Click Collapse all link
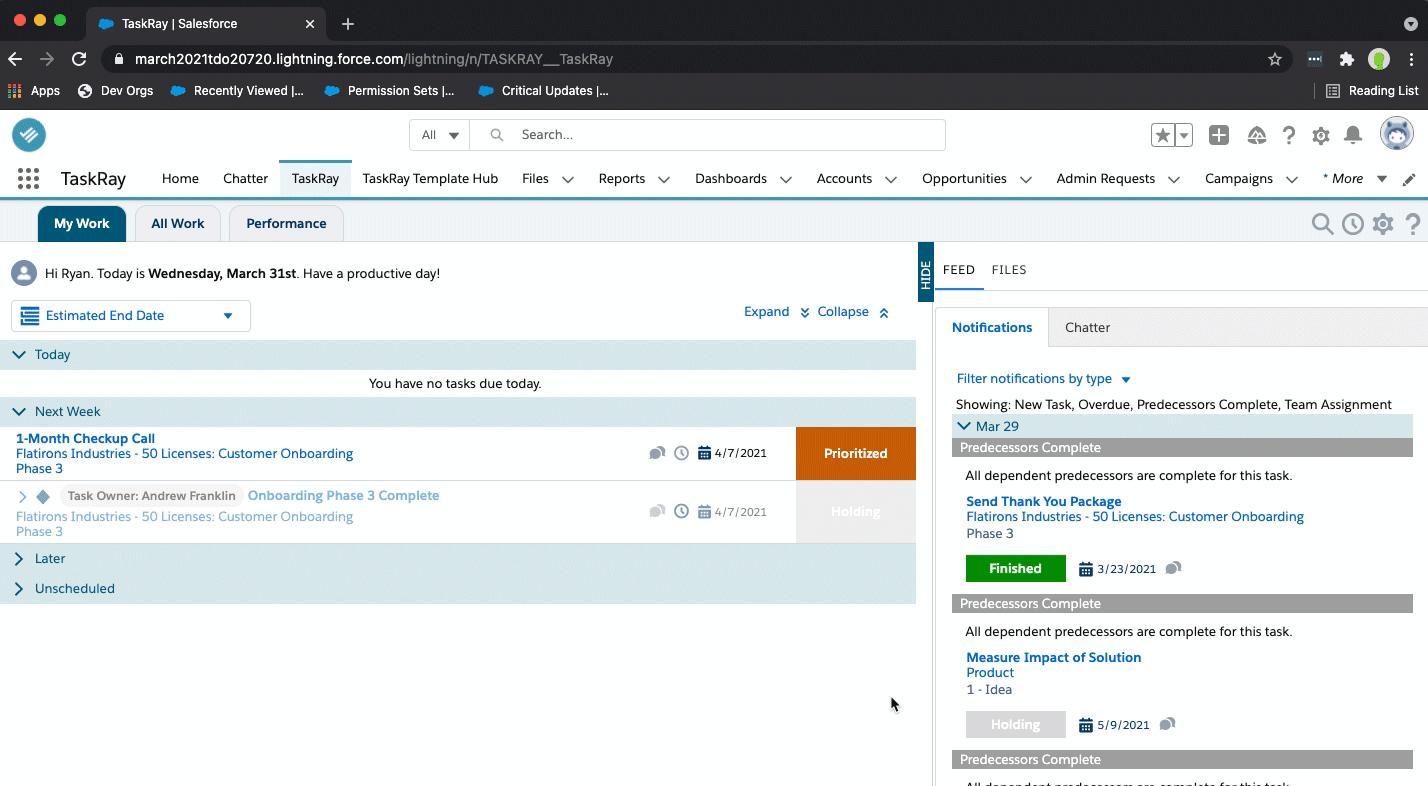Viewport: 1428px width, 786px height. click(853, 312)
